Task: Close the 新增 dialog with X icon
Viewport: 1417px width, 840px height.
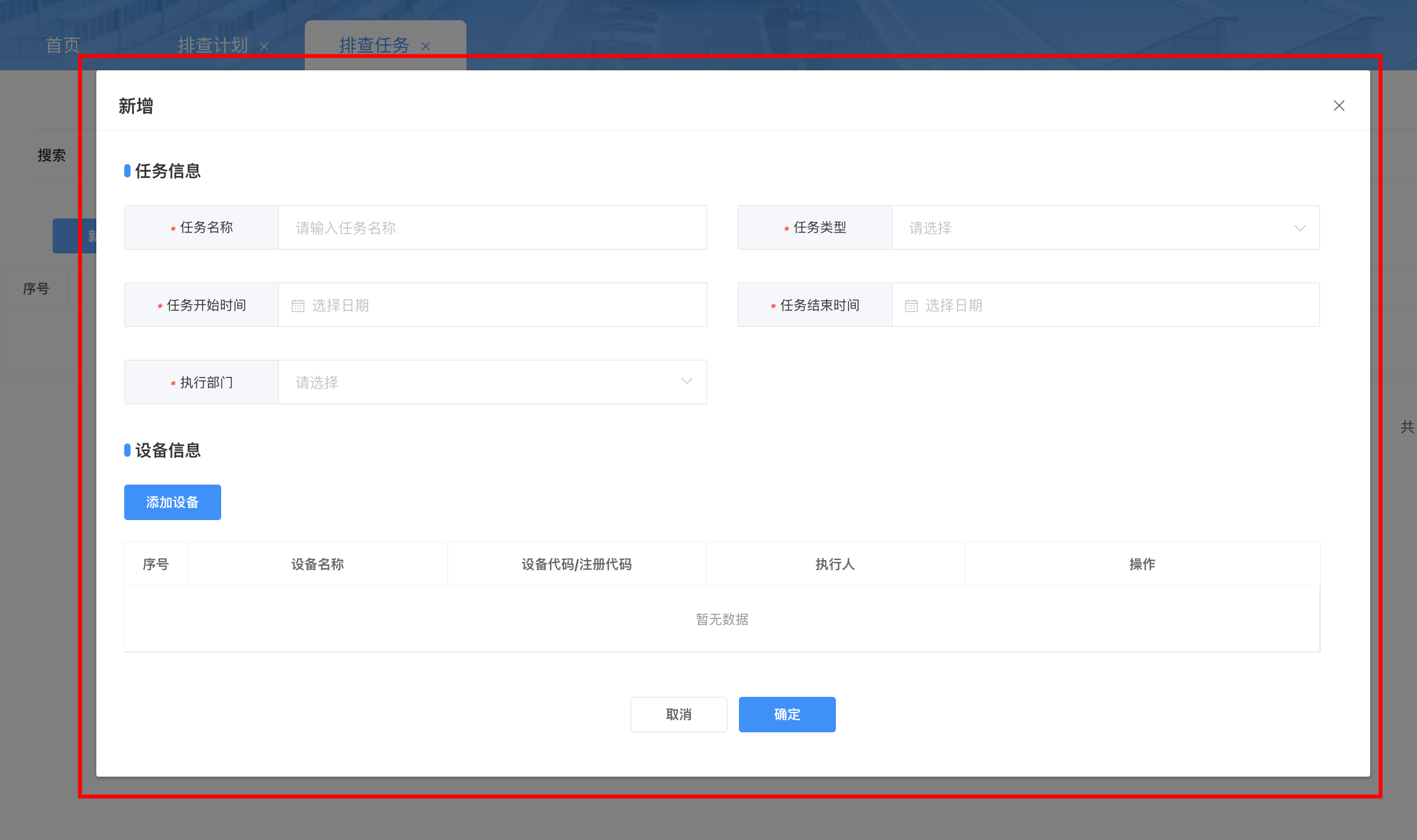Action: (x=1338, y=106)
